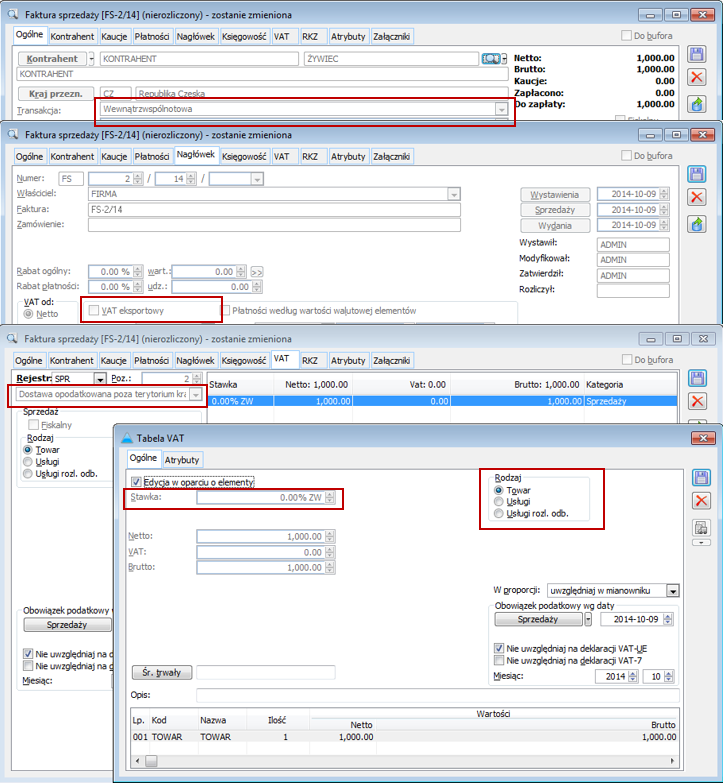This screenshot has height=783, width=724.
Task: Click the Zamówienie input field
Action: click(x=274, y=225)
